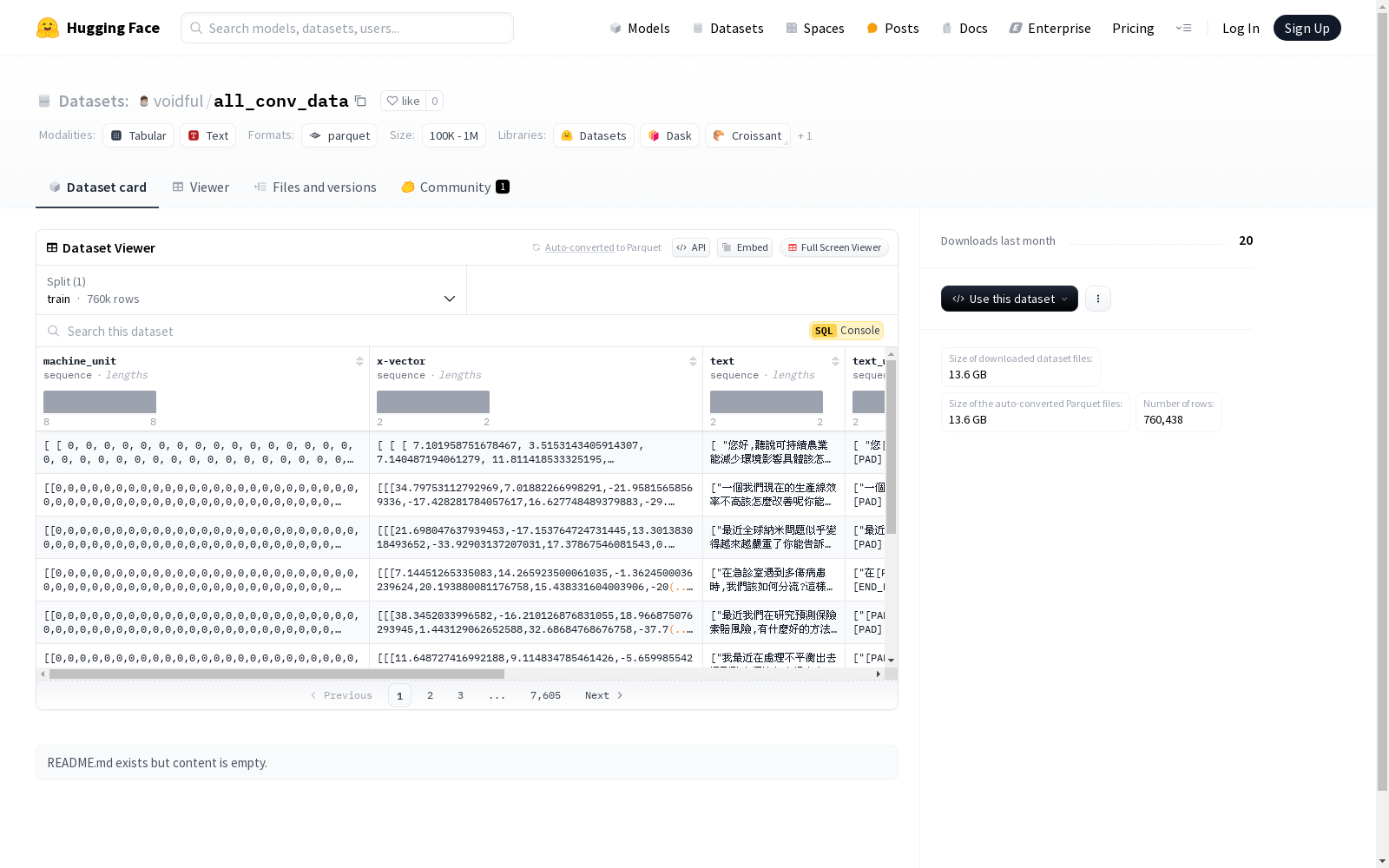Viewport: 1389px width, 868px height.
Task: Open the Full Screen Viewer
Action: (x=834, y=247)
